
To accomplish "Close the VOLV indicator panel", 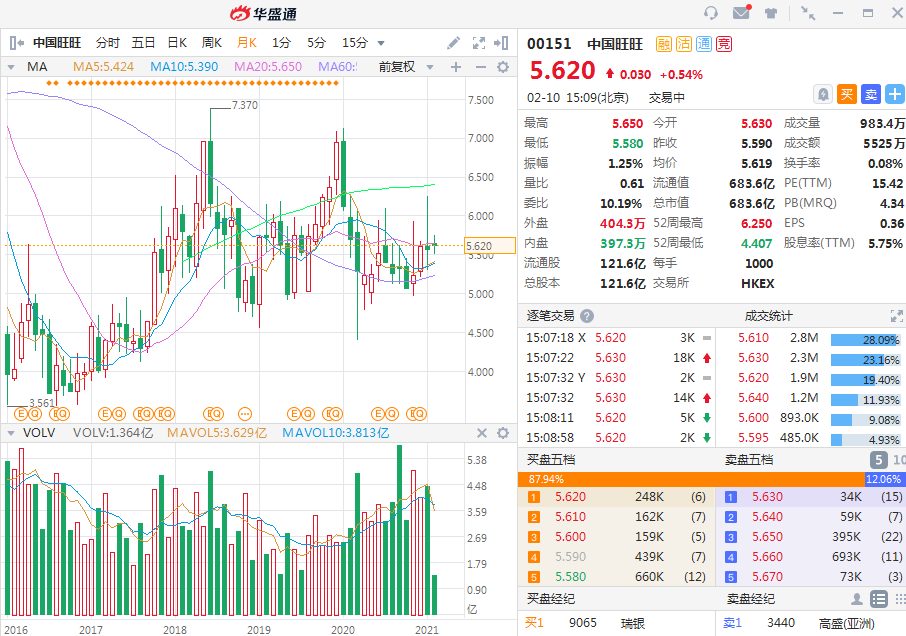I will 481,433.
